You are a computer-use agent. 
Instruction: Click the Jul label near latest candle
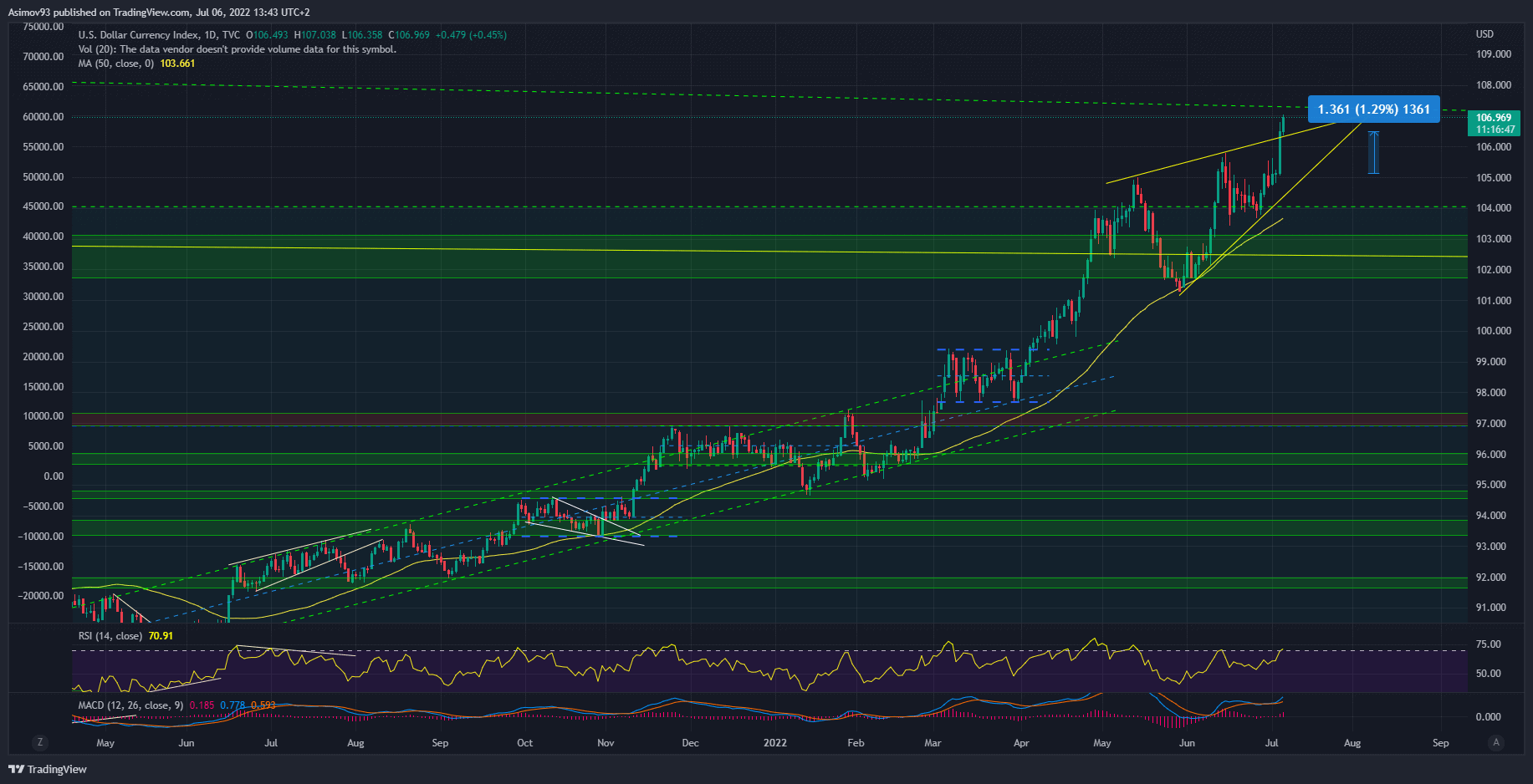point(1272,743)
